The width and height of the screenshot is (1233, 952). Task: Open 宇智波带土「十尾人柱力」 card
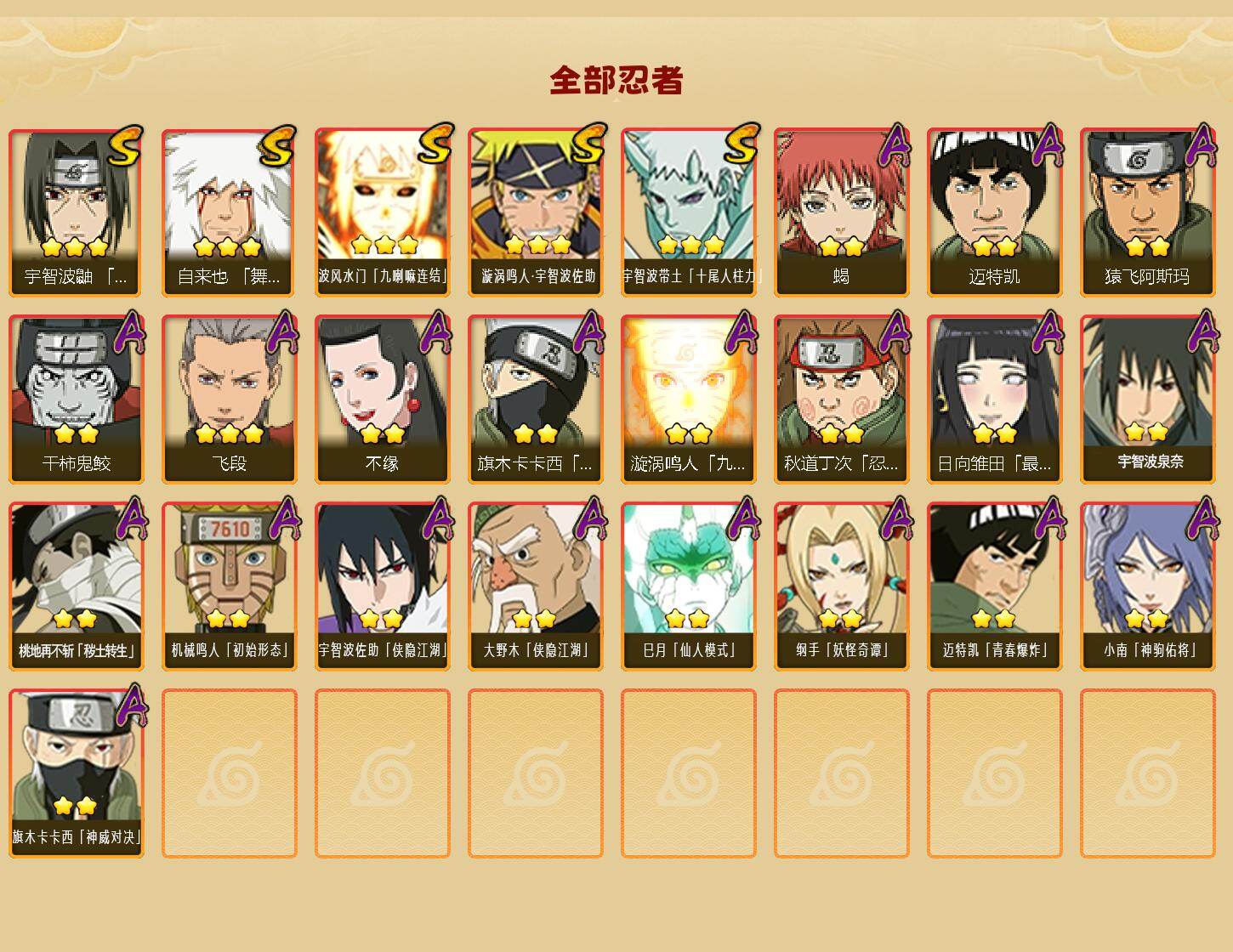[688, 212]
